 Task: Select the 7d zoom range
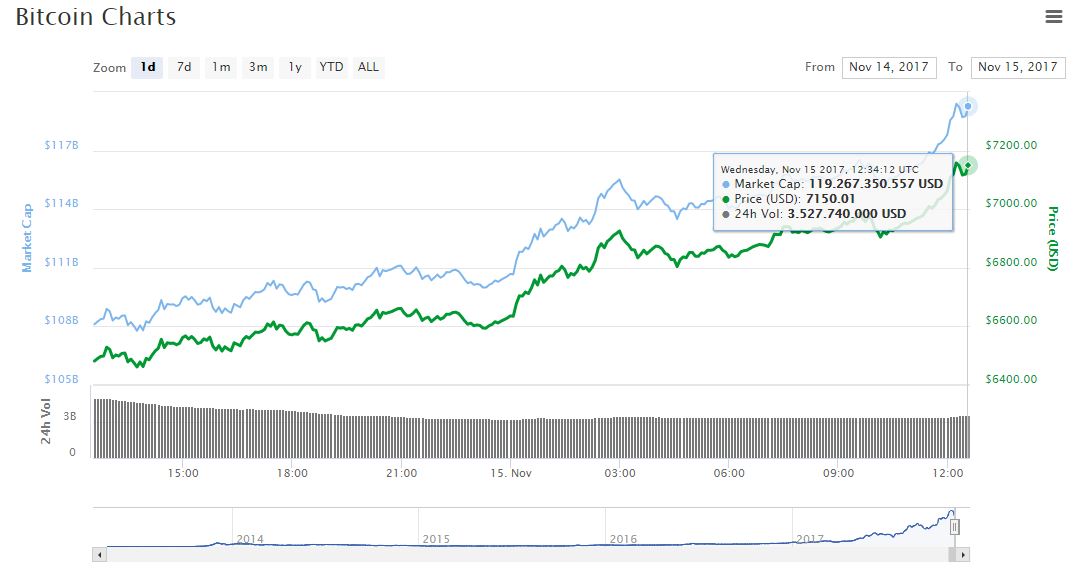pos(184,67)
